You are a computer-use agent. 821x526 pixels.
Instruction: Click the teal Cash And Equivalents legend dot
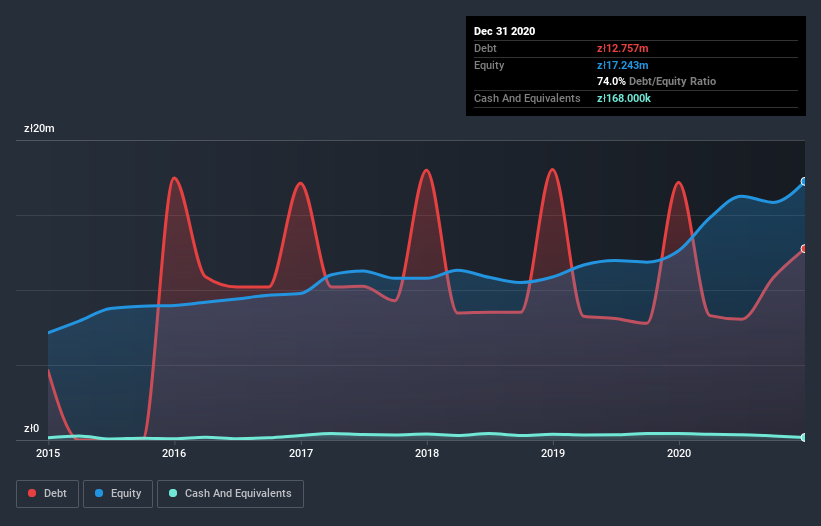[173, 493]
